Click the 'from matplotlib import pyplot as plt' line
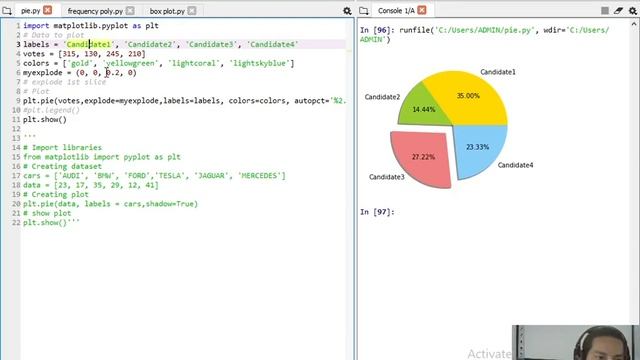Image resolution: width=640 pixels, height=360 pixels. [102, 157]
